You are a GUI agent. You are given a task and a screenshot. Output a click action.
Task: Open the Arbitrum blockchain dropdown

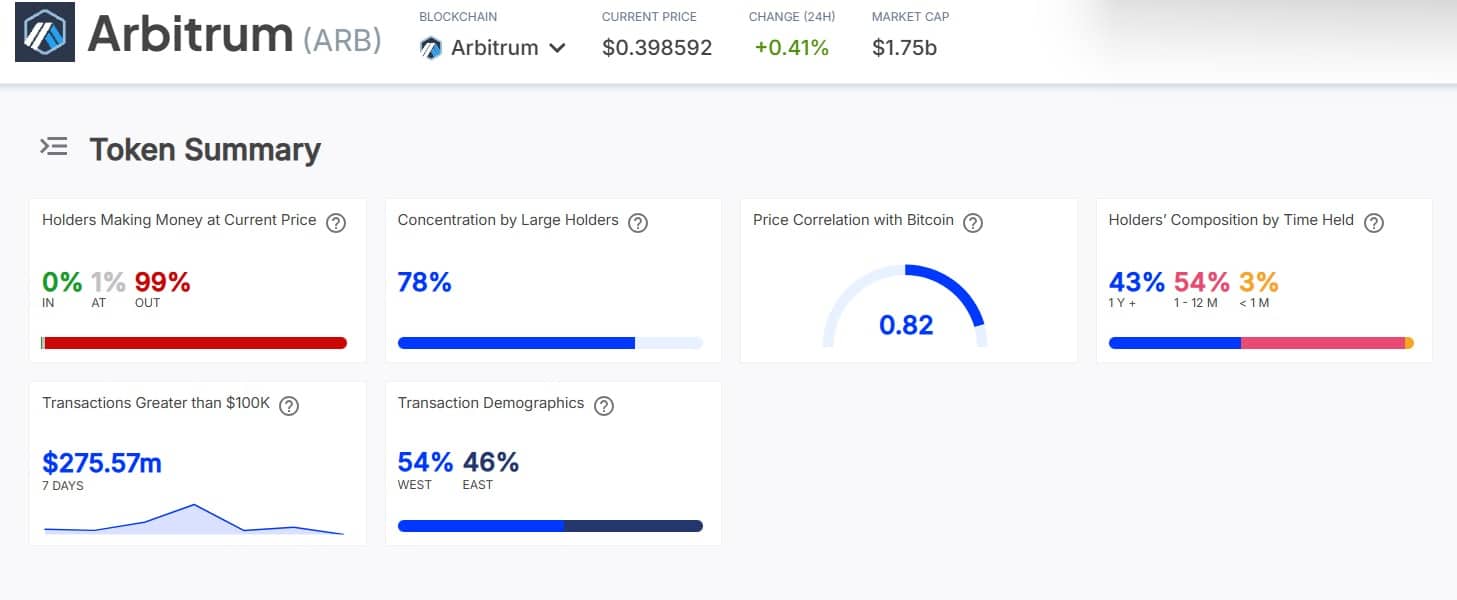[493, 47]
